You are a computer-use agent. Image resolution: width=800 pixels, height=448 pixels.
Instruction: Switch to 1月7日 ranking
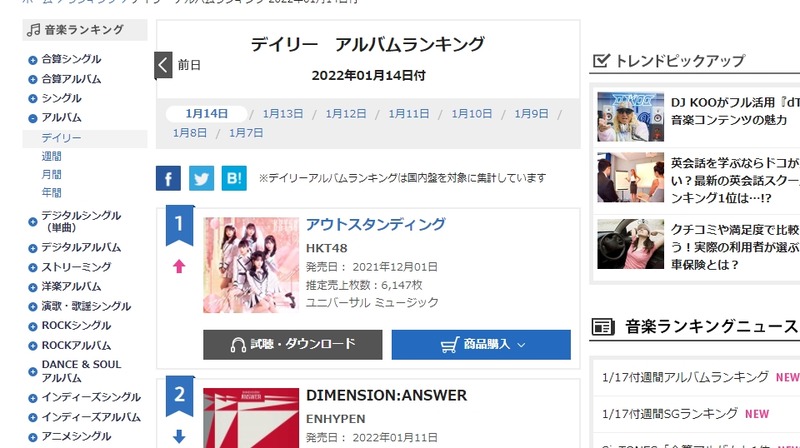tap(246, 133)
